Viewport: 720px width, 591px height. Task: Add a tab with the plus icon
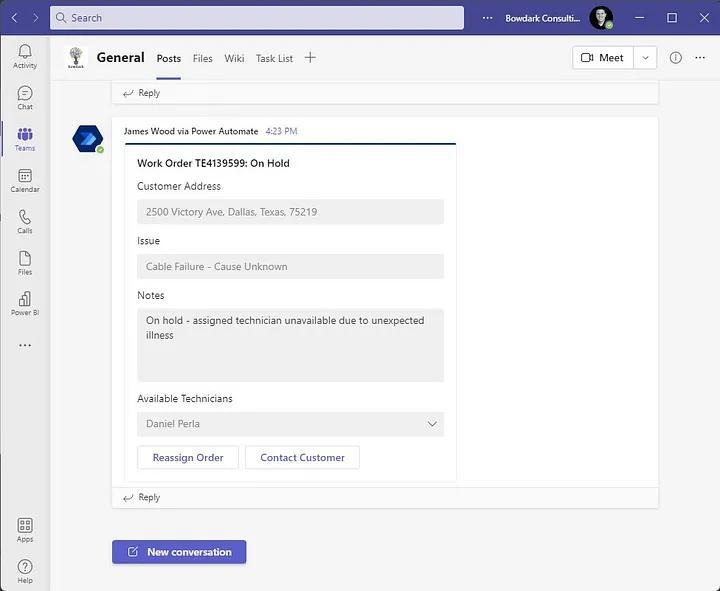[310, 58]
